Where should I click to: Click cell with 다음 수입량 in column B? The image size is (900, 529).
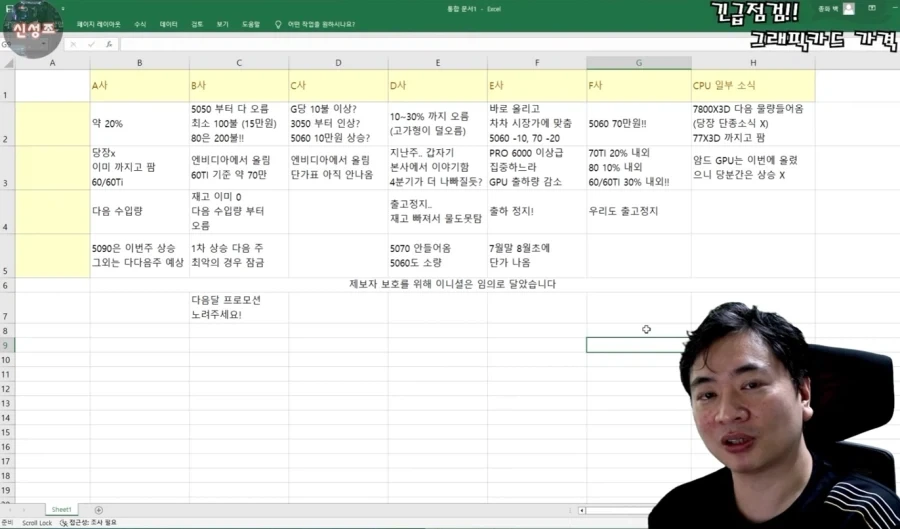click(x=139, y=211)
